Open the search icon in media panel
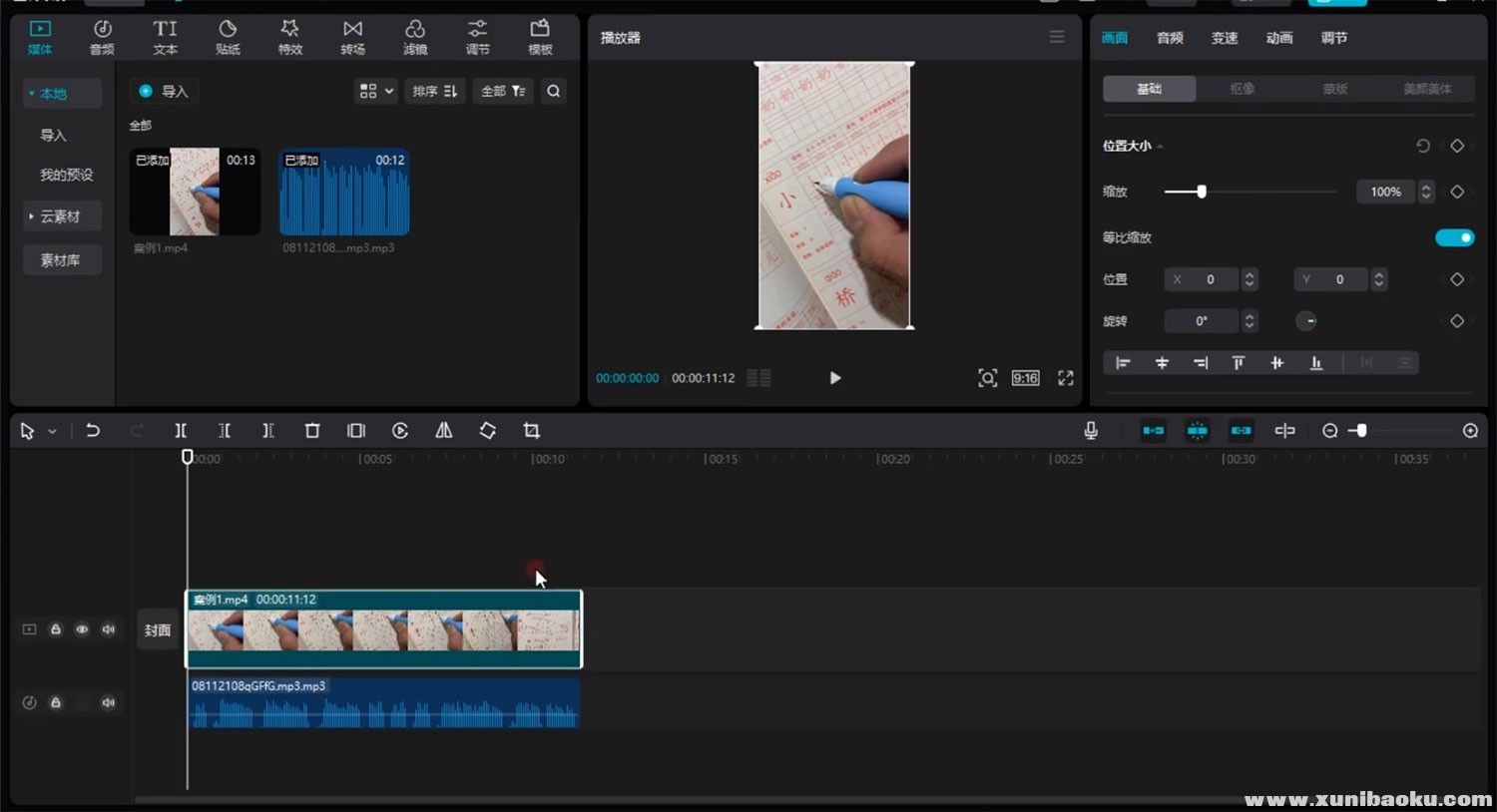 (554, 91)
